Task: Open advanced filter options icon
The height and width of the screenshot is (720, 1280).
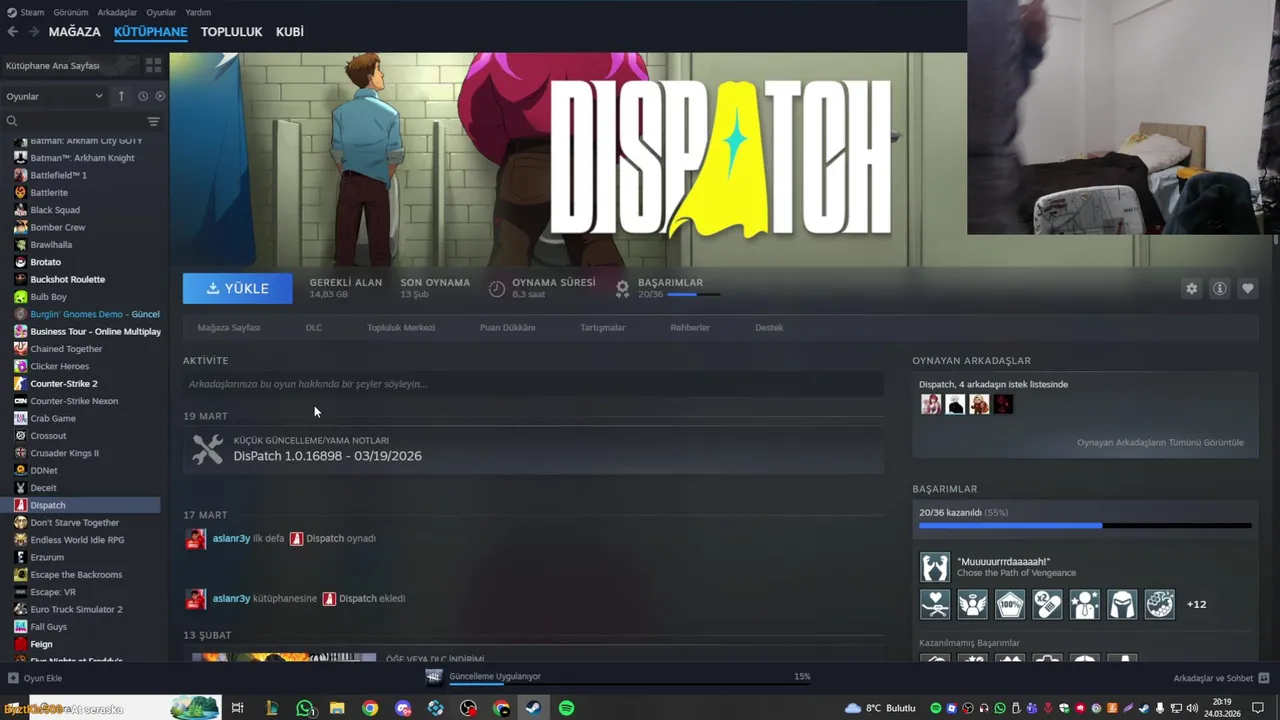Action: 153,121
